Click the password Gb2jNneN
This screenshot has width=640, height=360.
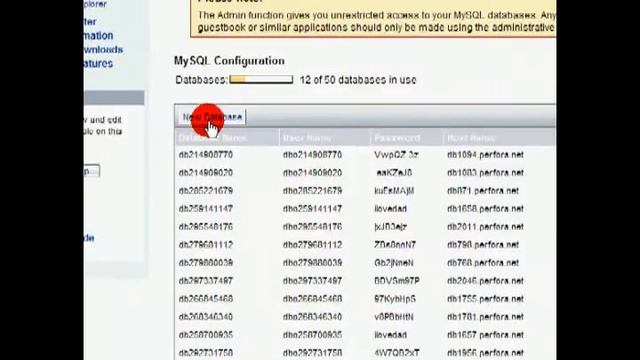(393, 262)
